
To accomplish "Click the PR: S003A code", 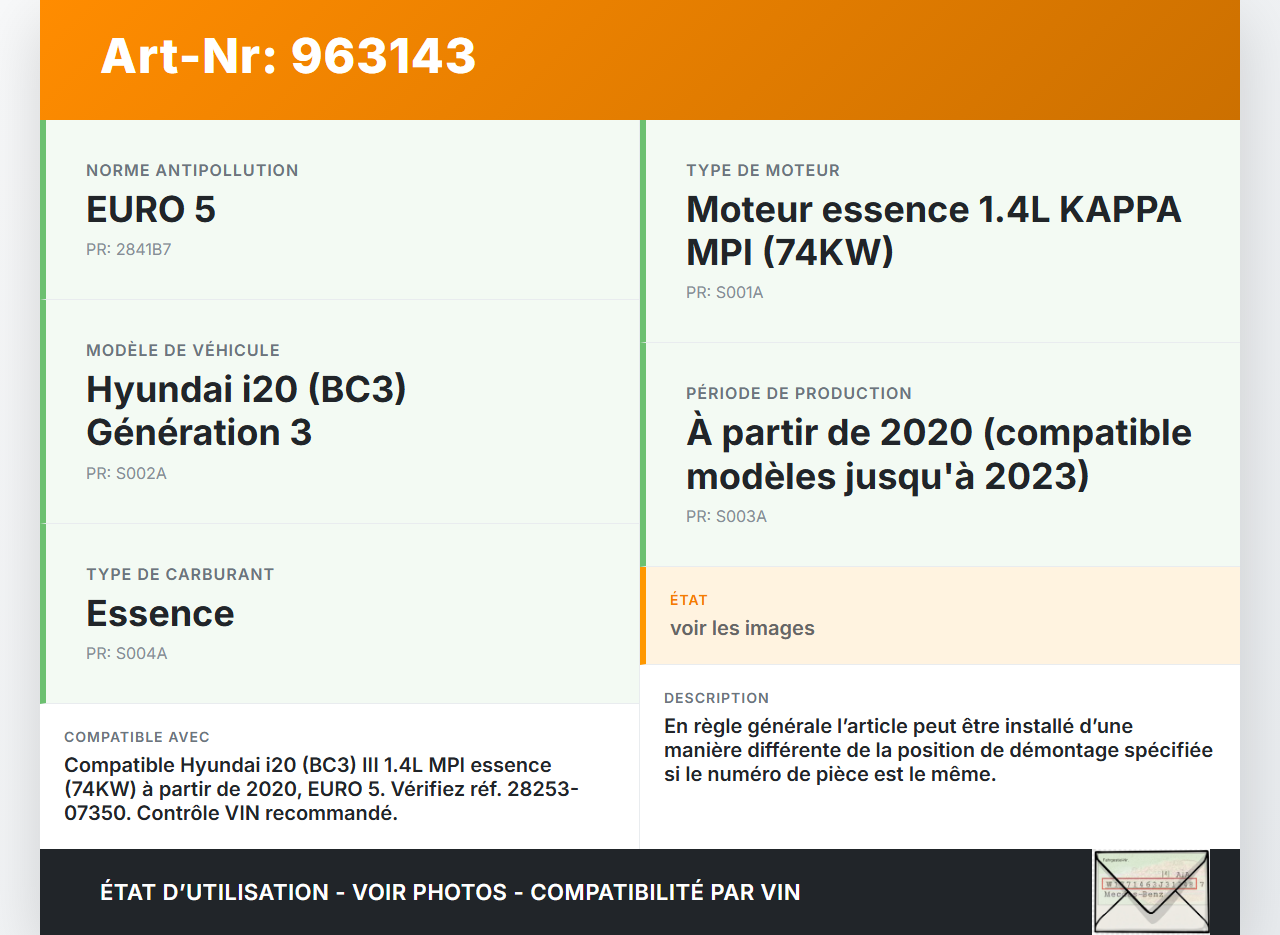I will coord(726,516).
